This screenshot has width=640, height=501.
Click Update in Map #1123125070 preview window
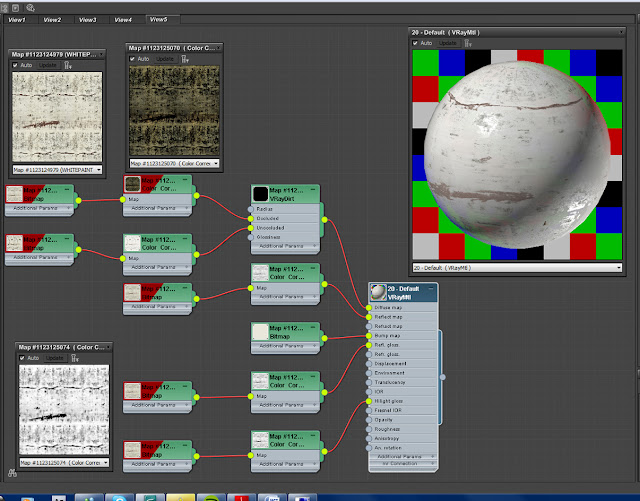pos(165,59)
